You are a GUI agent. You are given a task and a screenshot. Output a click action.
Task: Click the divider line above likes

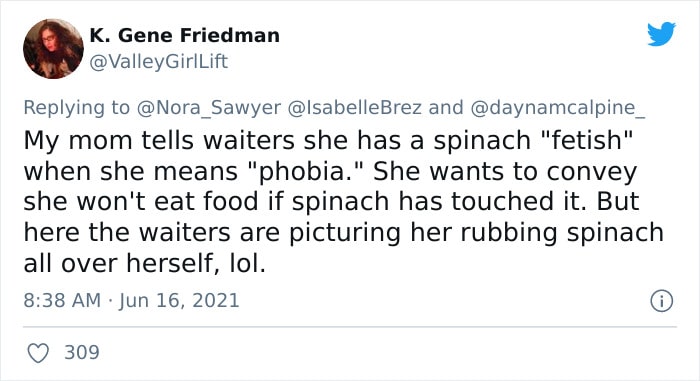point(350,327)
